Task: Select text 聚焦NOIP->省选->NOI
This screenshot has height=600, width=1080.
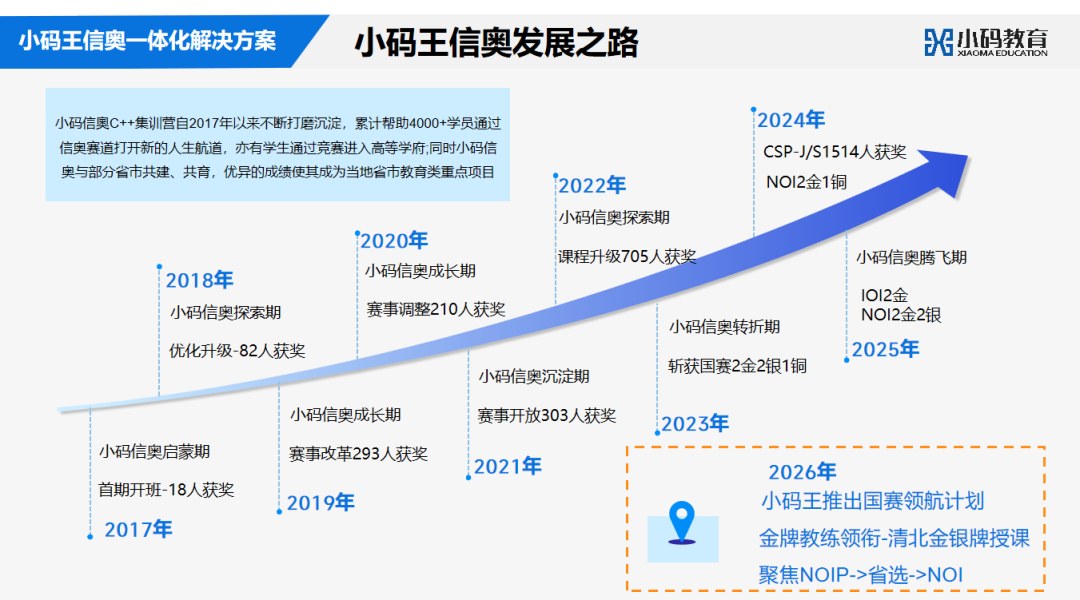Action: (861, 575)
